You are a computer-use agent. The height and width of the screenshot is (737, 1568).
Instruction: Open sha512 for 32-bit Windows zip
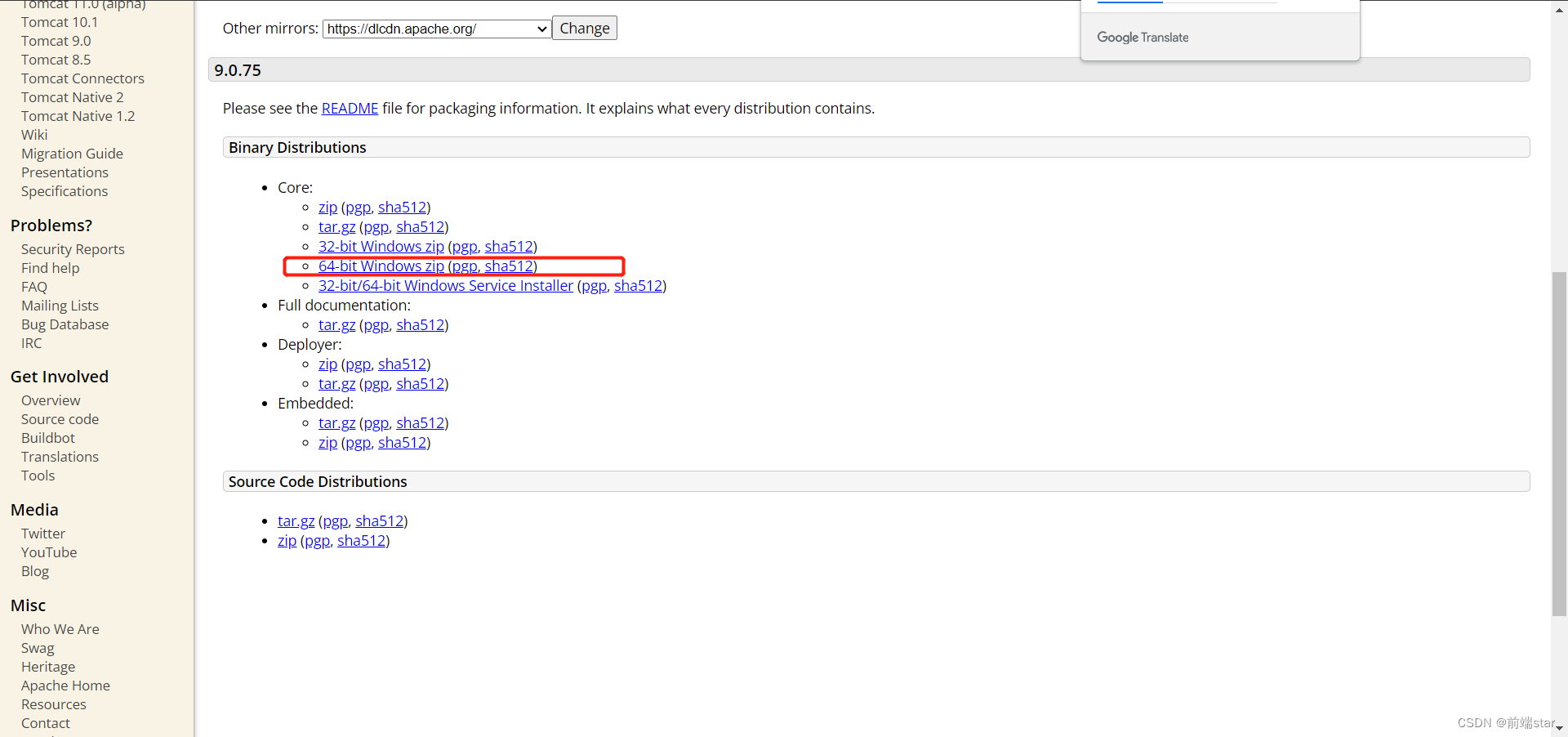click(x=509, y=247)
